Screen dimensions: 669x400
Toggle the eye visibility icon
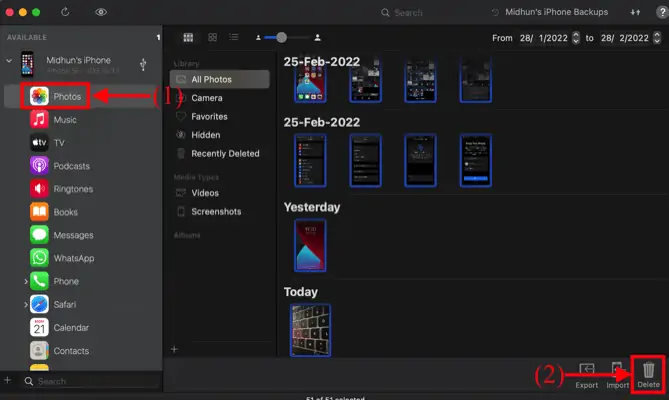pos(101,12)
